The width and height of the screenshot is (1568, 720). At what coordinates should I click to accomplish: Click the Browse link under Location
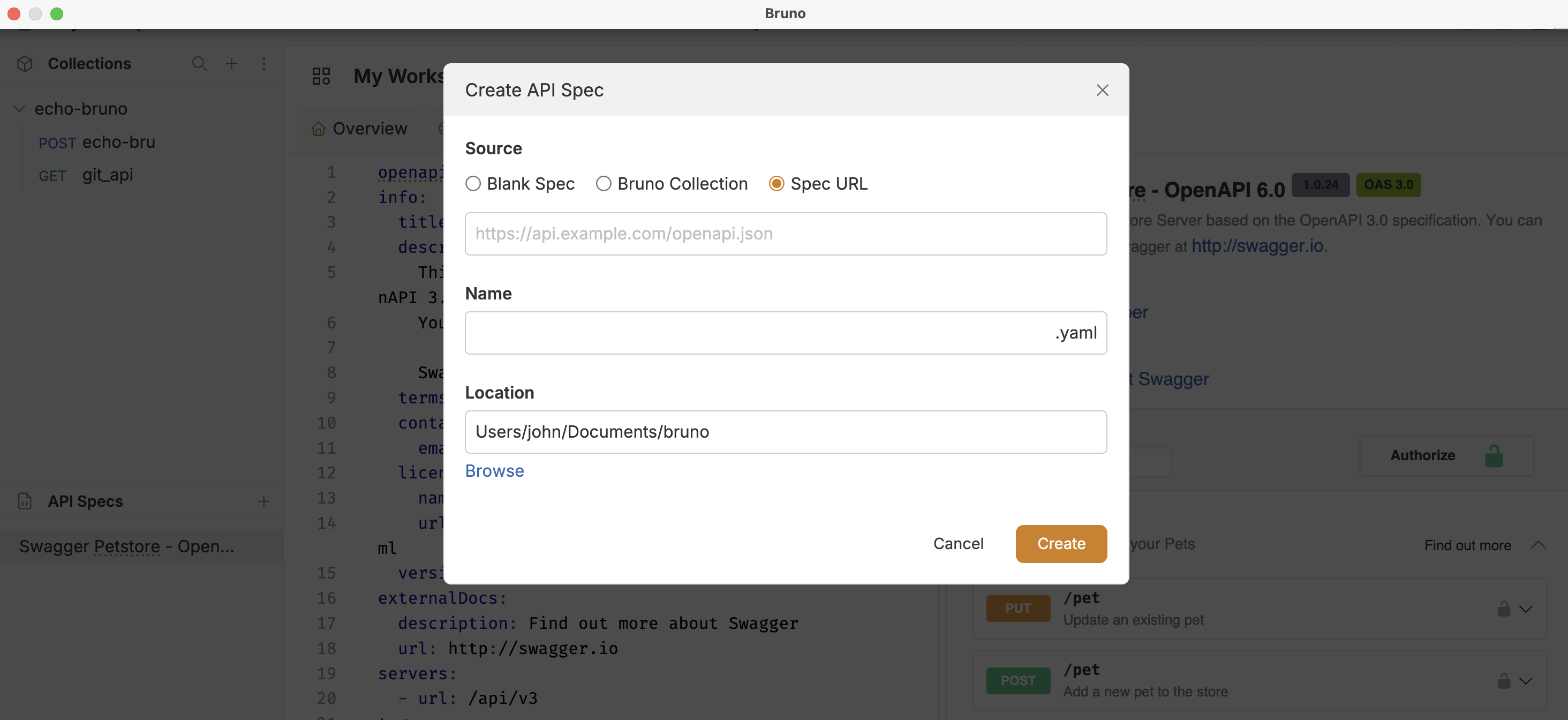tap(494, 471)
